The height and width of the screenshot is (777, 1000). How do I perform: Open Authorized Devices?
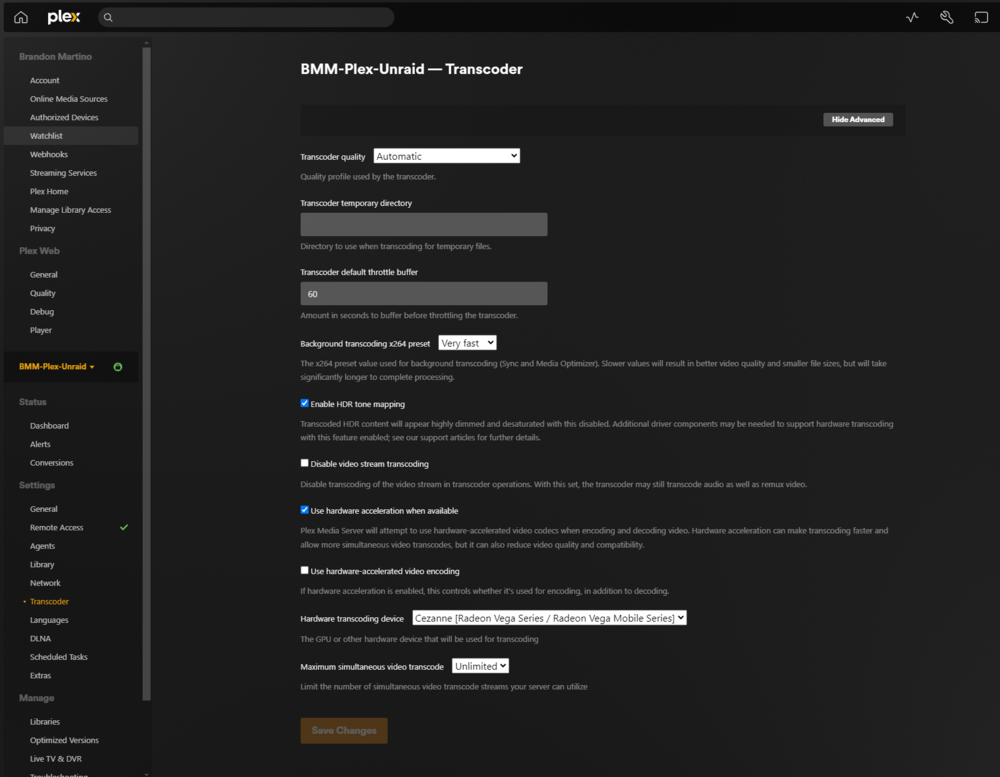pos(64,117)
